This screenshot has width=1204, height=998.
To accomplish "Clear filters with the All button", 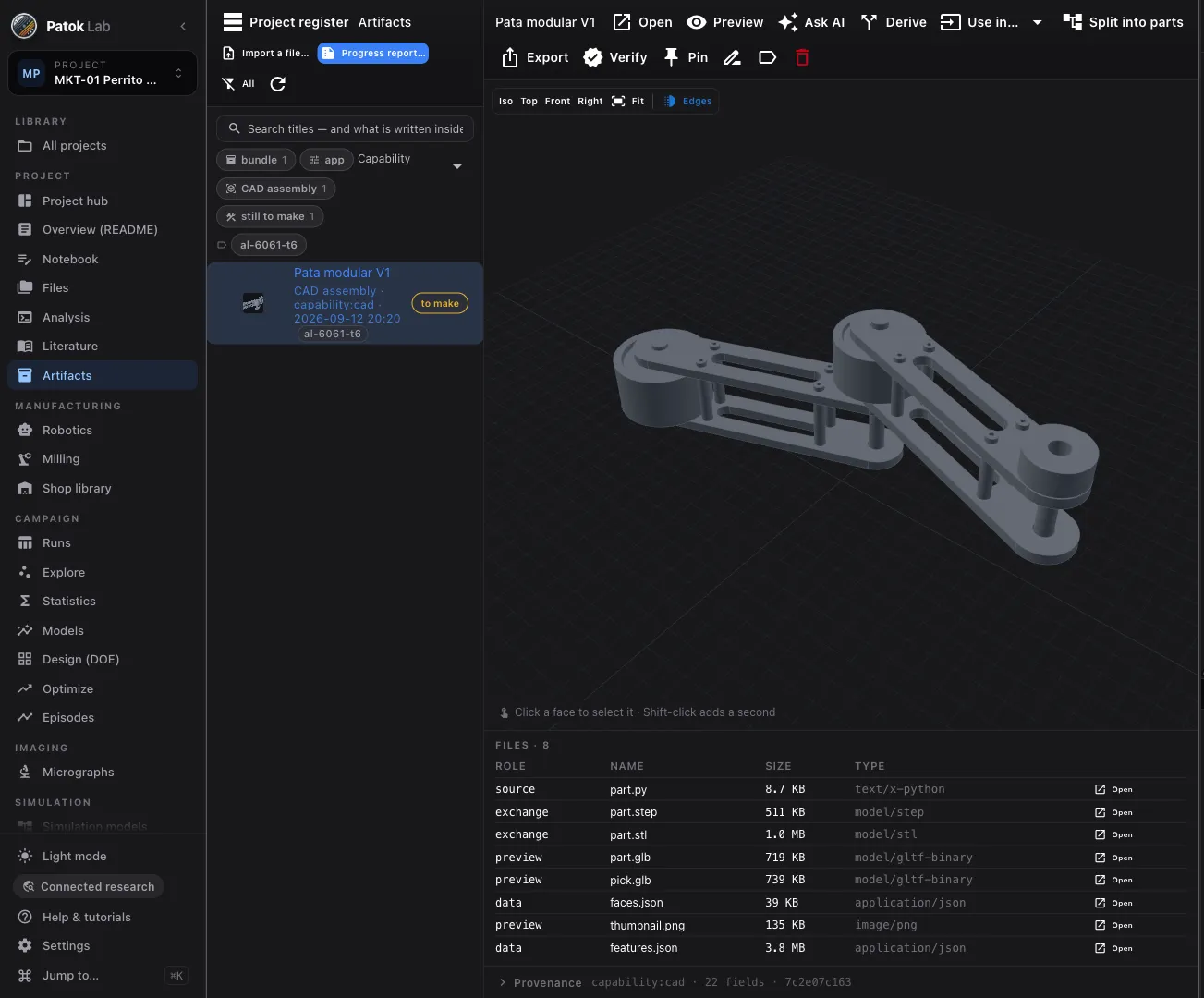I will [x=239, y=84].
